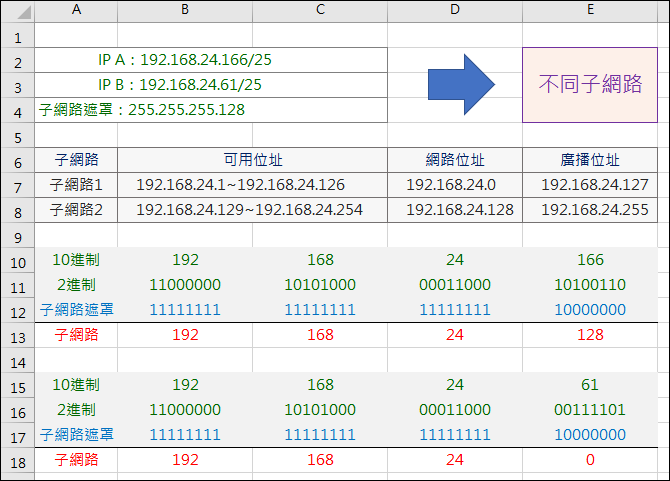The height and width of the screenshot is (481, 670).
Task: Click binary cell 00111101
Action: coord(590,410)
